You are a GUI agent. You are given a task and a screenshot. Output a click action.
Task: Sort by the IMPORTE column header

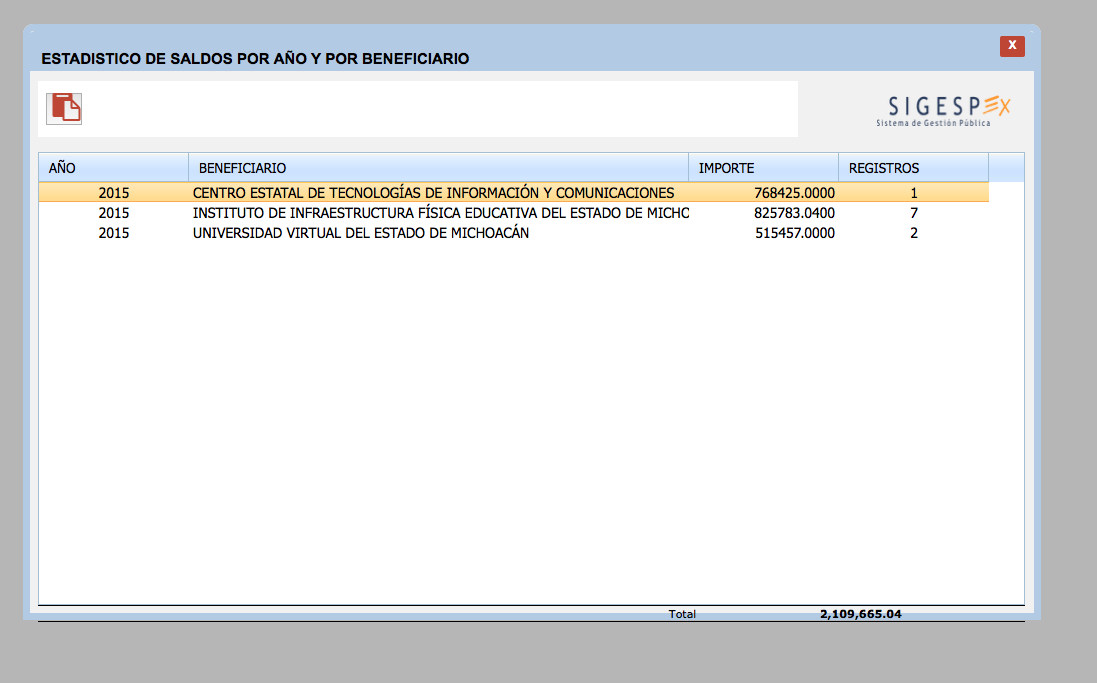[763, 168]
